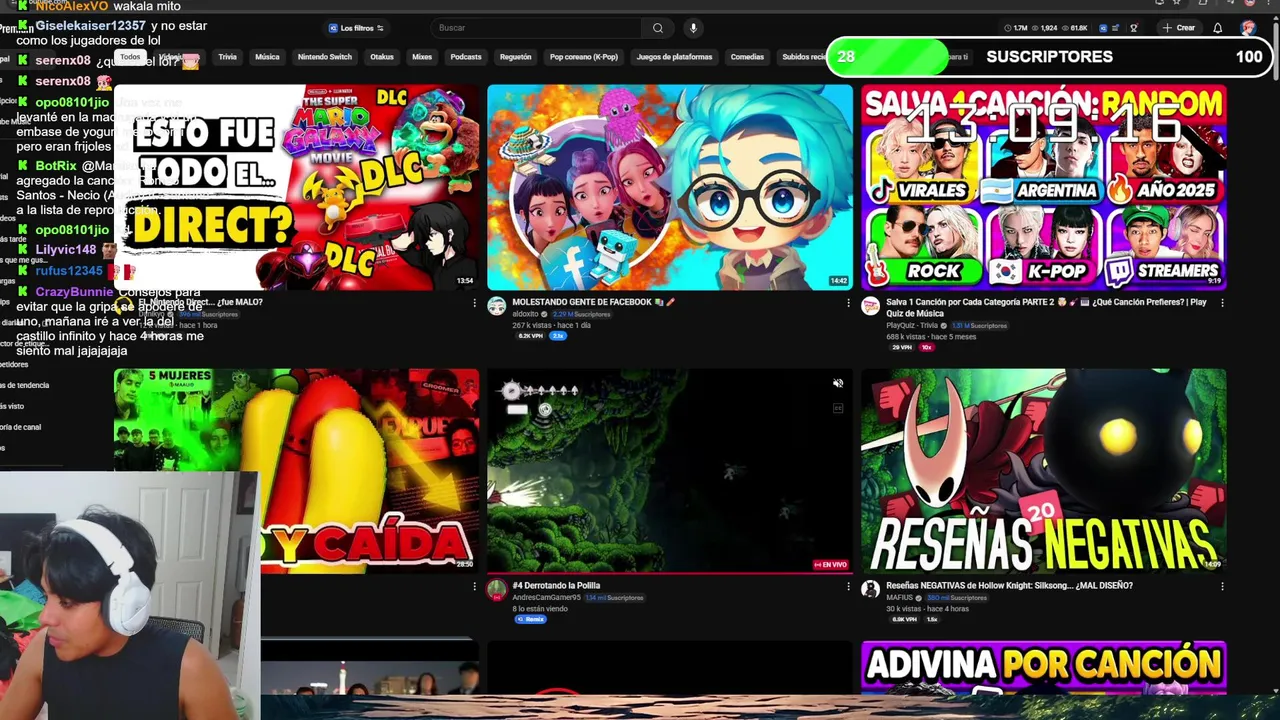1280x720 pixels.
Task: Open Adivina por Canción thumbnail
Action: click(1044, 668)
